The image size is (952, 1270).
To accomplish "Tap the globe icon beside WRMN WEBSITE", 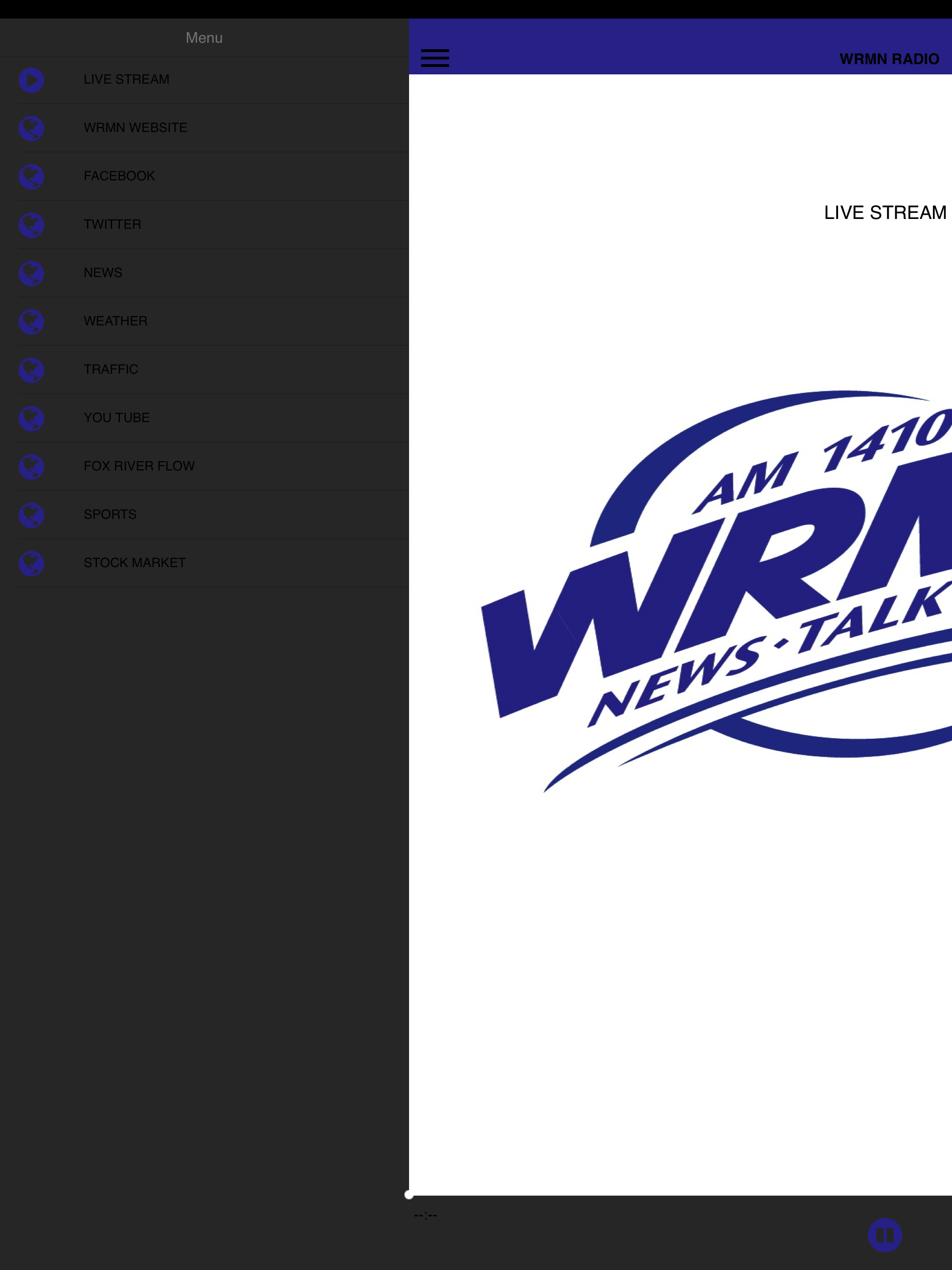I will 31,128.
